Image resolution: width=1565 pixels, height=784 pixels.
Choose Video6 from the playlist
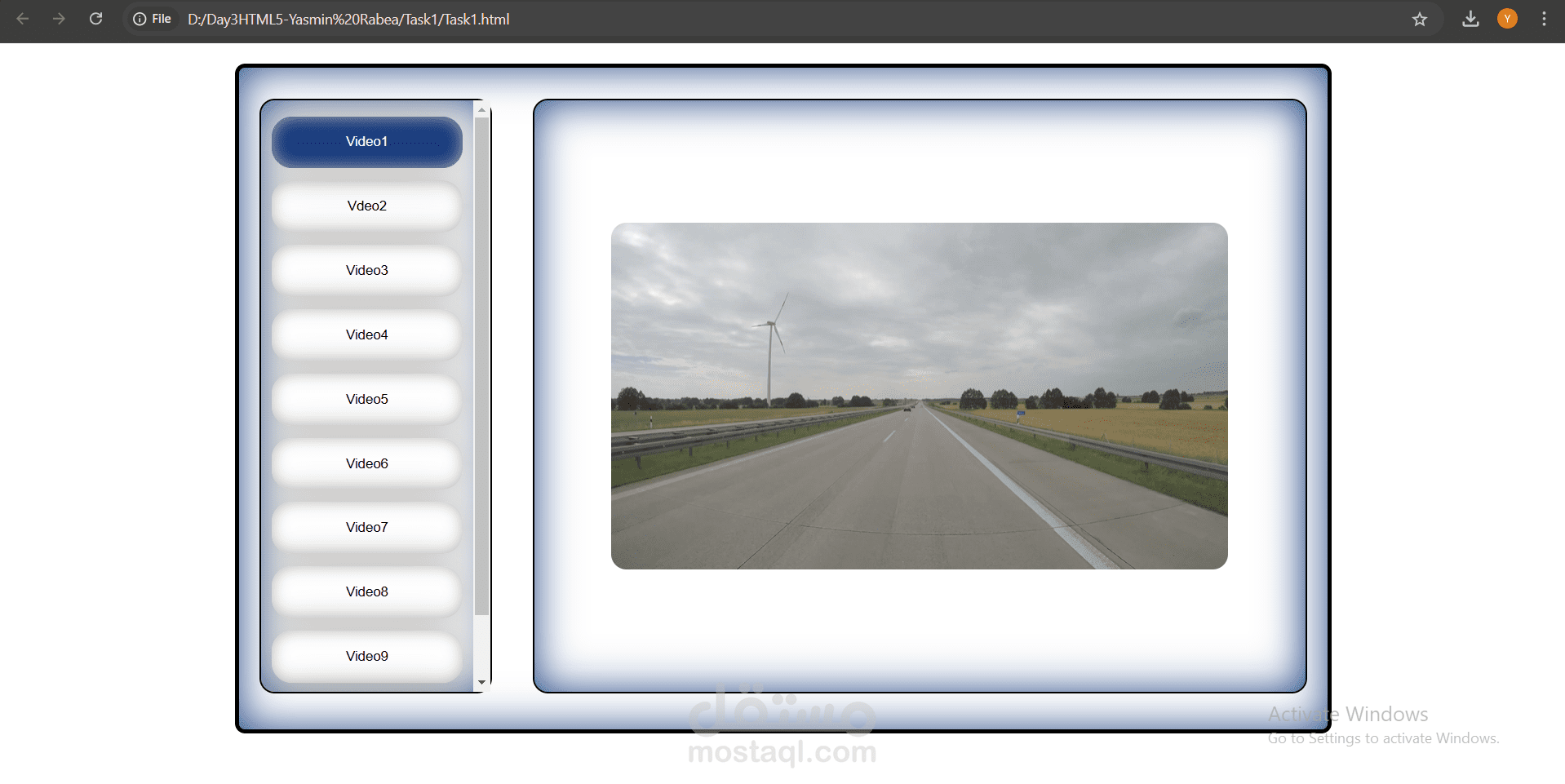click(366, 463)
